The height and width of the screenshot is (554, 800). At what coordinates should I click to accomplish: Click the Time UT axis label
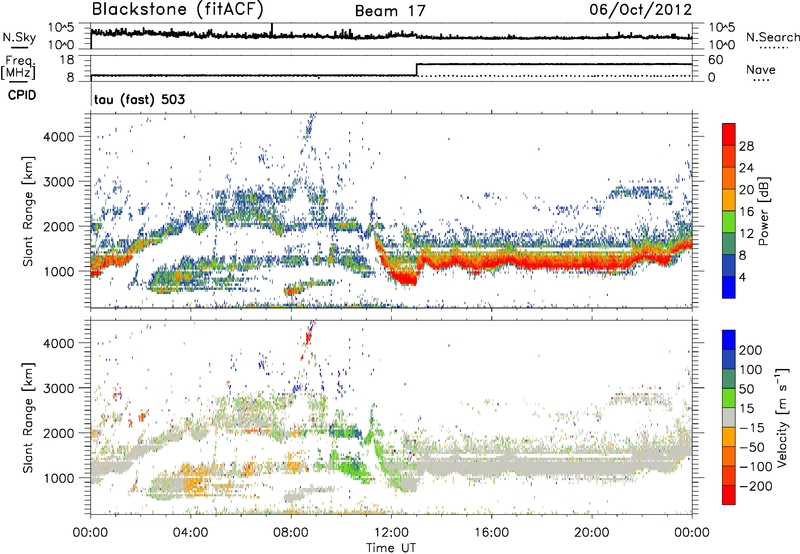(391, 547)
